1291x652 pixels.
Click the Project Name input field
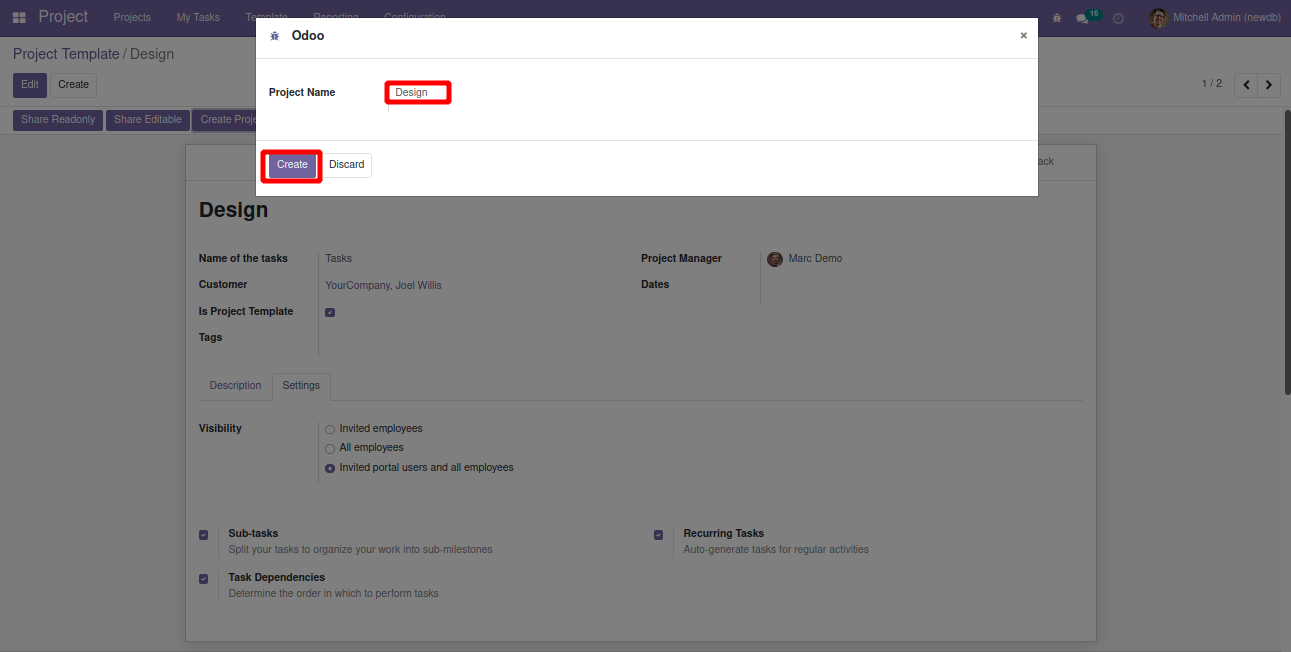(x=418, y=92)
